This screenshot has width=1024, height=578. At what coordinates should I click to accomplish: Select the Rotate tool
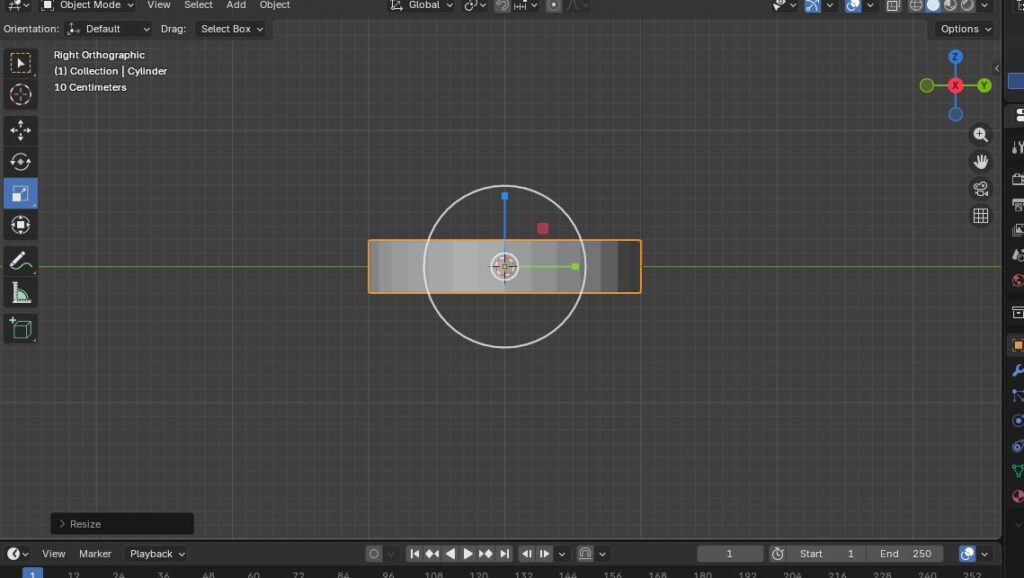coord(20,161)
